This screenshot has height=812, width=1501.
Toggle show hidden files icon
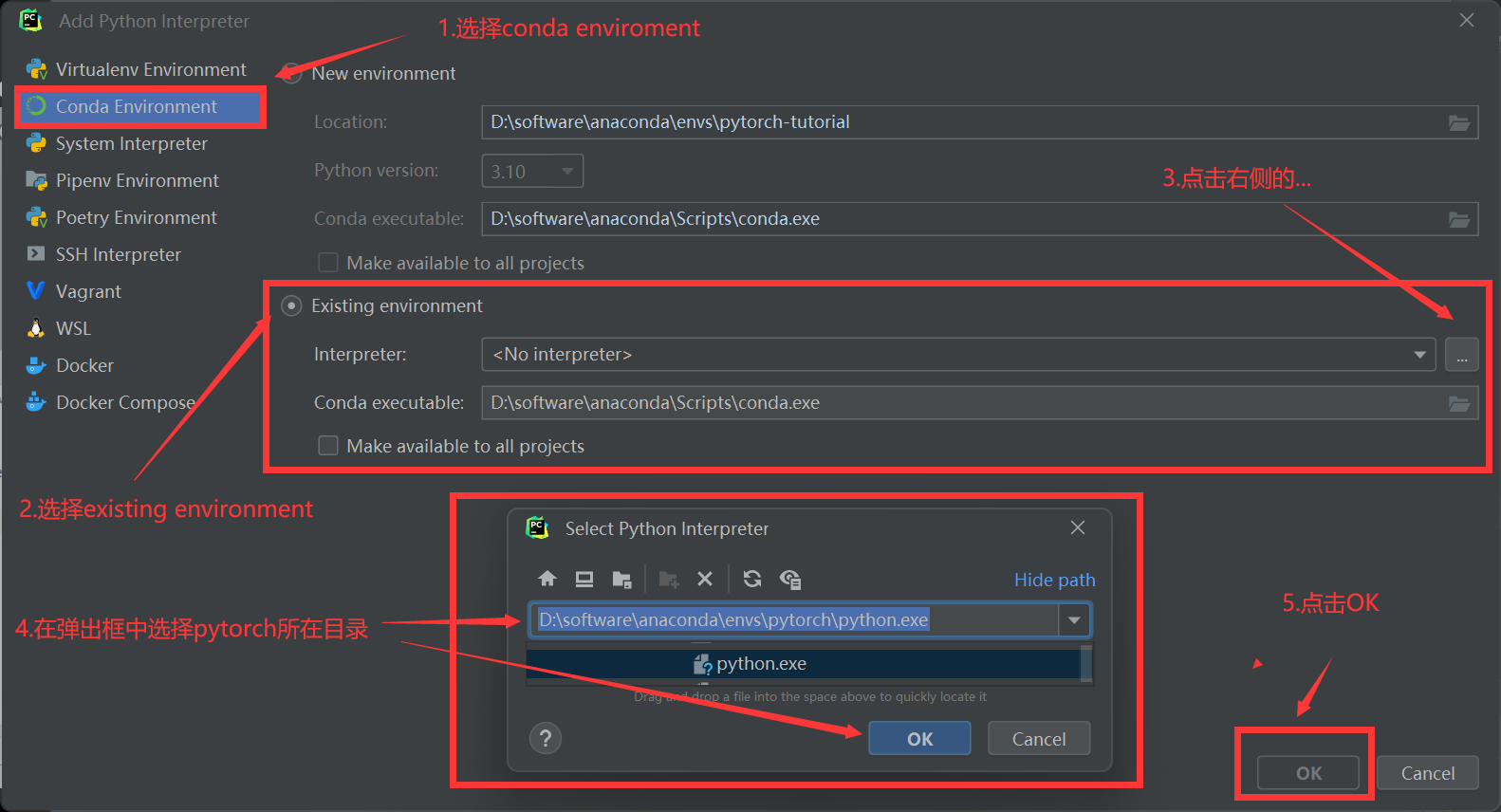point(790,579)
